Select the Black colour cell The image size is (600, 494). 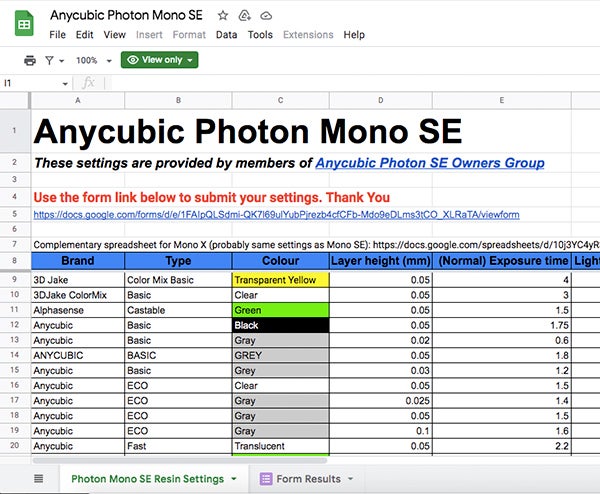(x=280, y=325)
